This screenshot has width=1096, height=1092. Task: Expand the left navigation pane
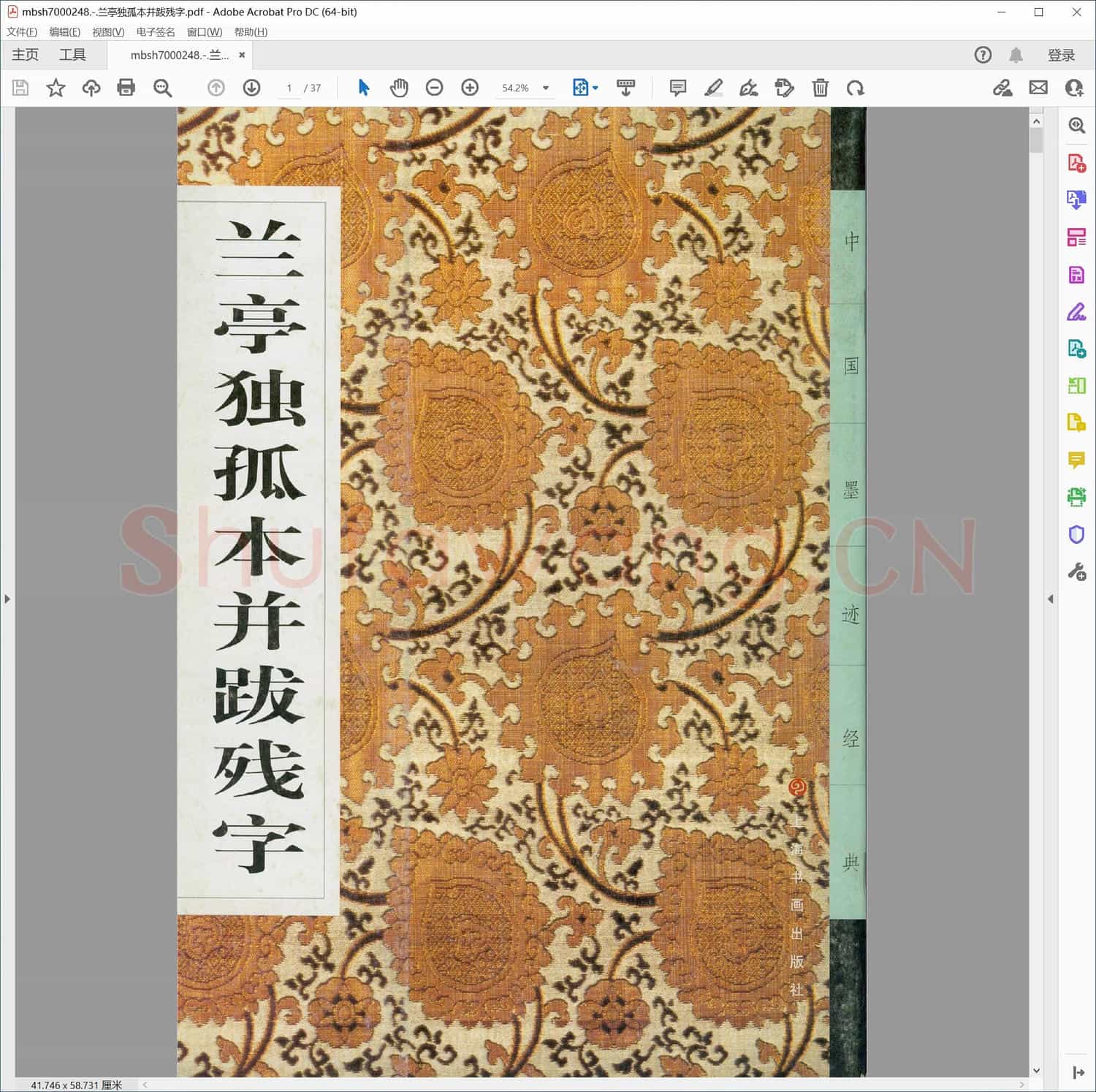pos(7,599)
